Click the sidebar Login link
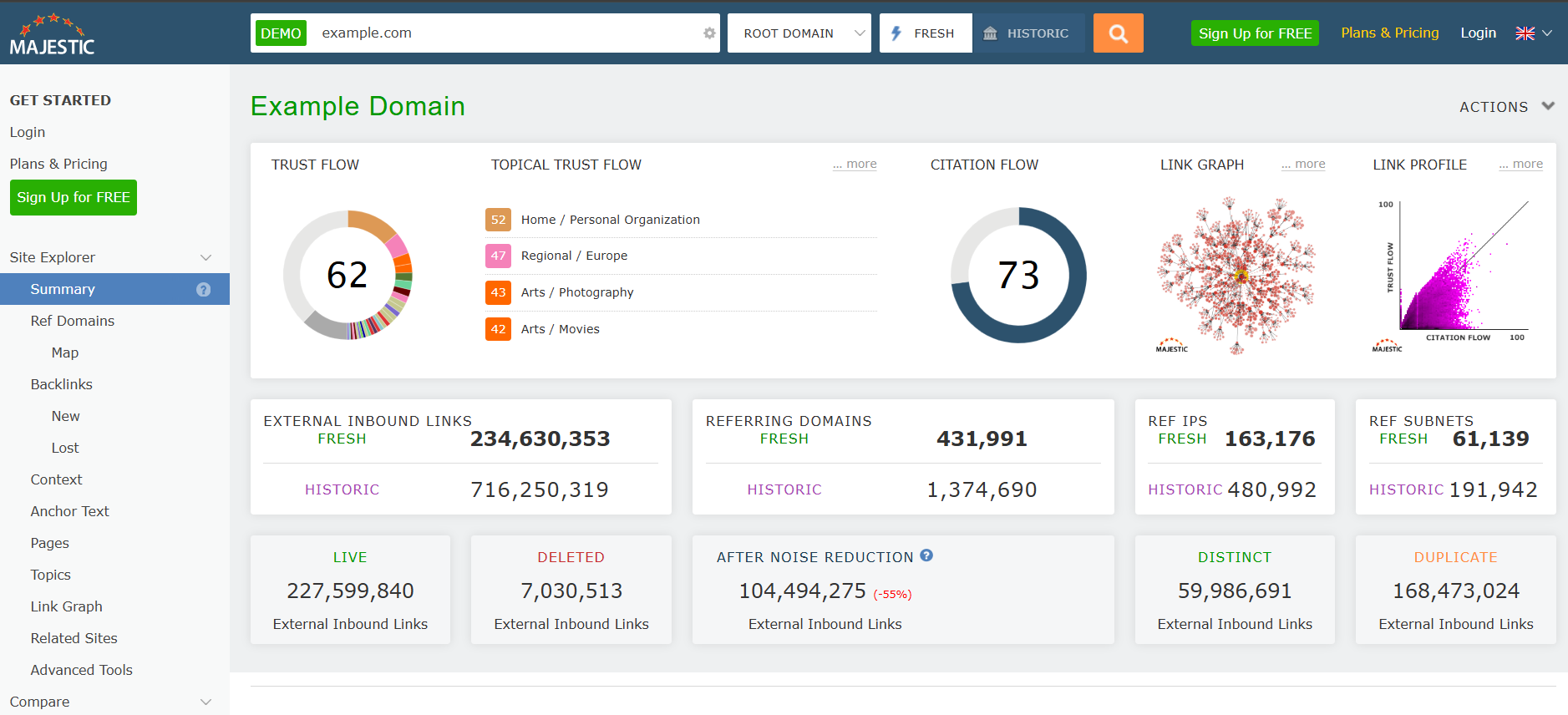 pyautogui.click(x=28, y=132)
